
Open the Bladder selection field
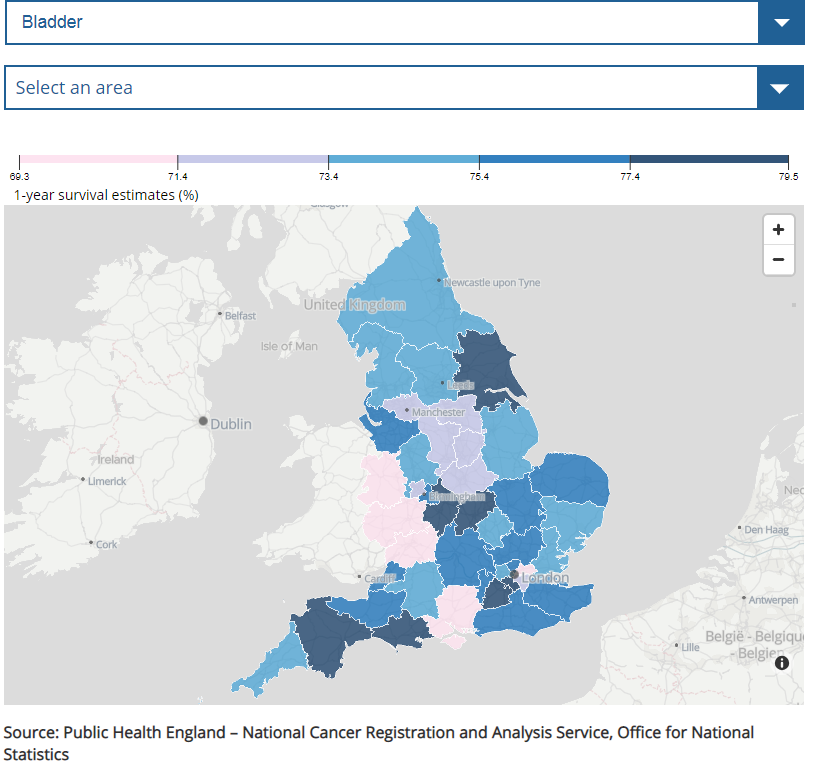click(x=381, y=23)
